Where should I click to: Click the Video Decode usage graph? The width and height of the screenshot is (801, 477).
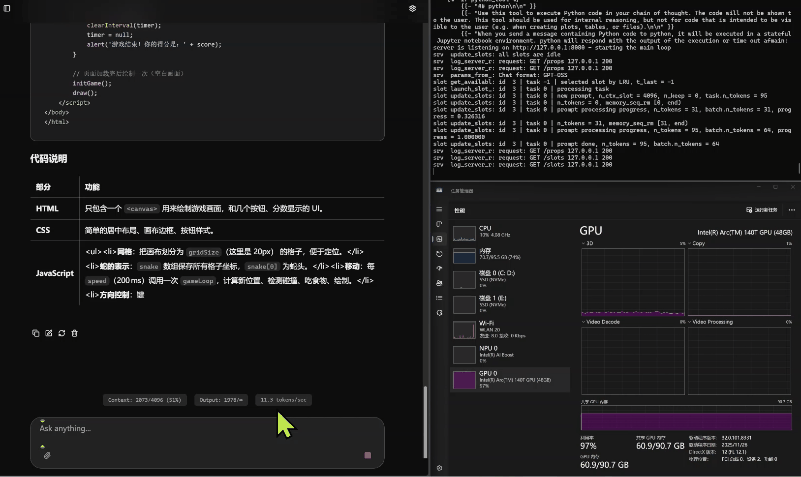632,361
